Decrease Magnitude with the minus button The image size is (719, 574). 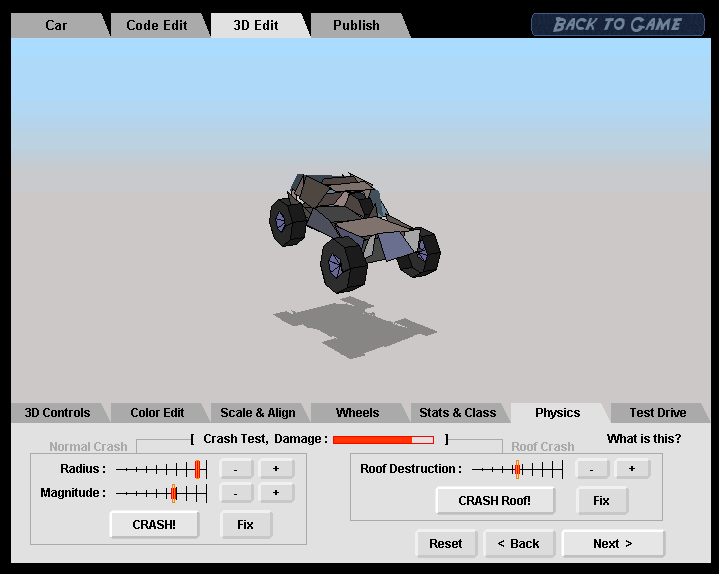[235, 493]
